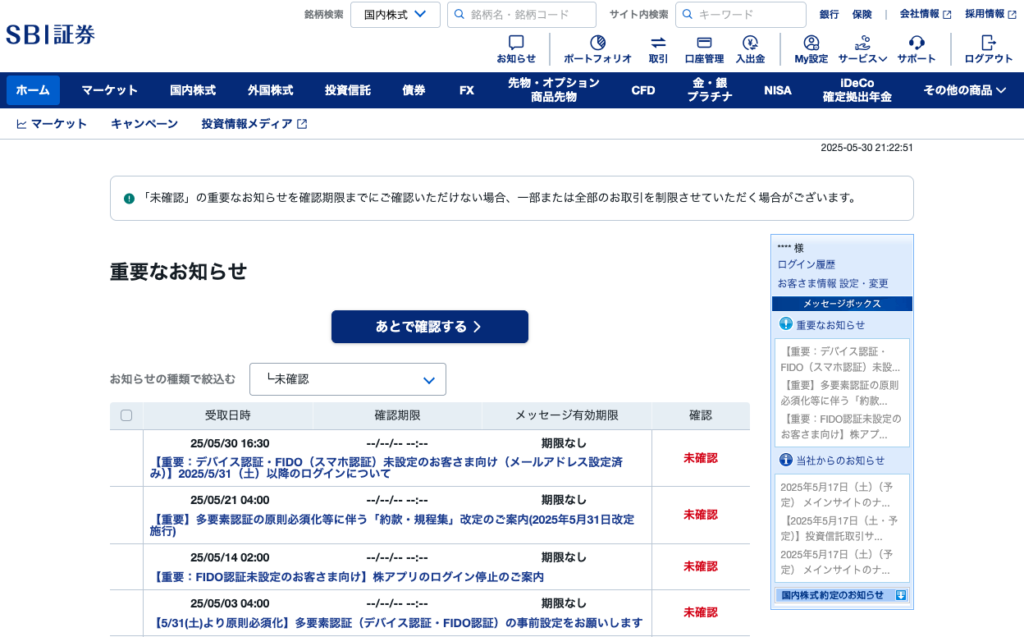Click the 入出金 deposit/withdrawal icon
Image resolution: width=1024 pixels, height=637 pixels.
click(x=750, y=43)
